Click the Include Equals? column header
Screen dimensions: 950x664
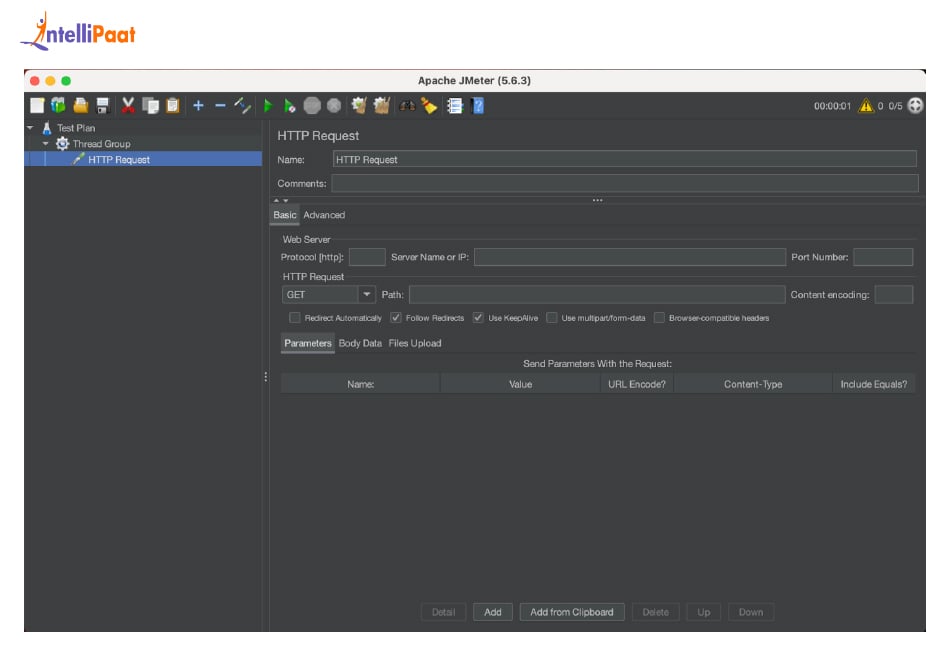(x=874, y=384)
